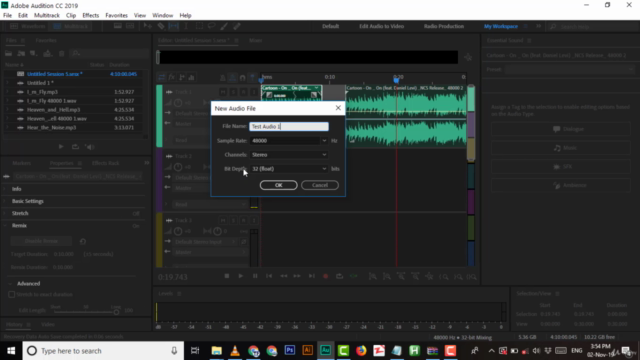Open the Help menu
Screen dimensions: 640x360
(185, 16)
